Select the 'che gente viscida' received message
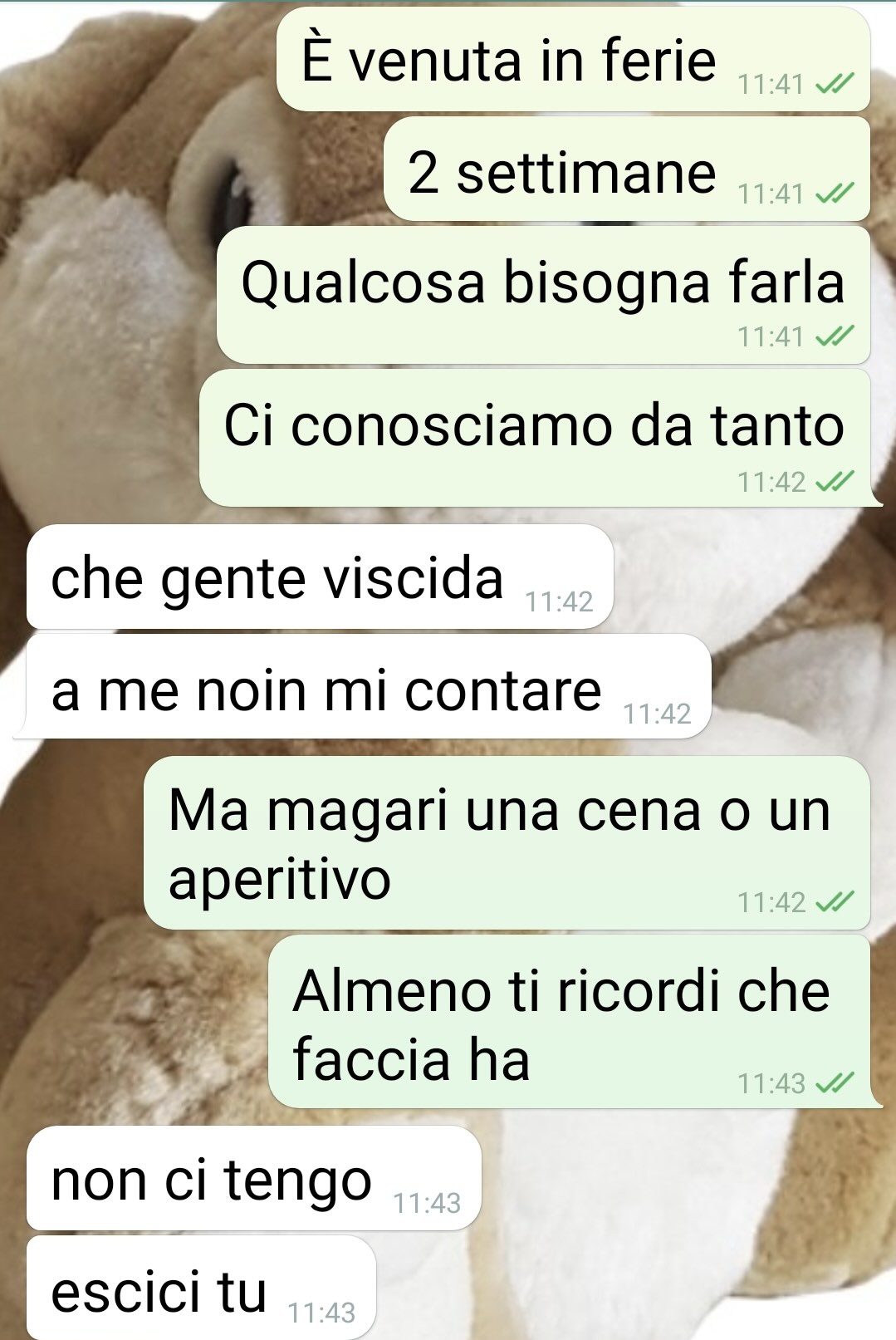 [320, 577]
